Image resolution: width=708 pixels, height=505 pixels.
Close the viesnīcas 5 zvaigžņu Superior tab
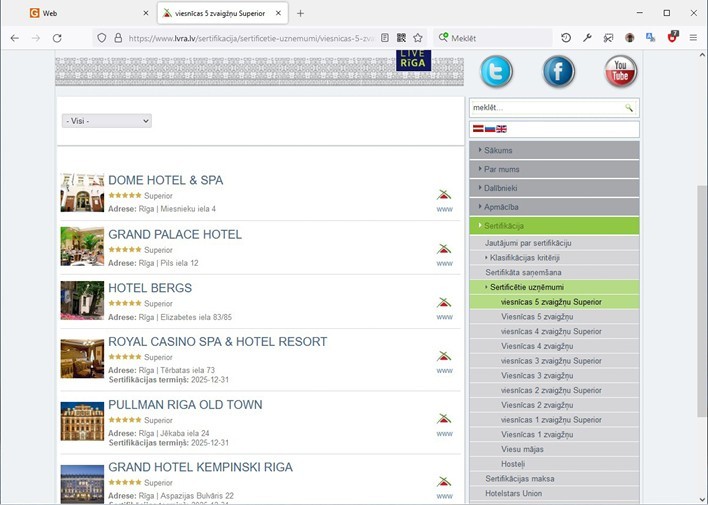[279, 13]
